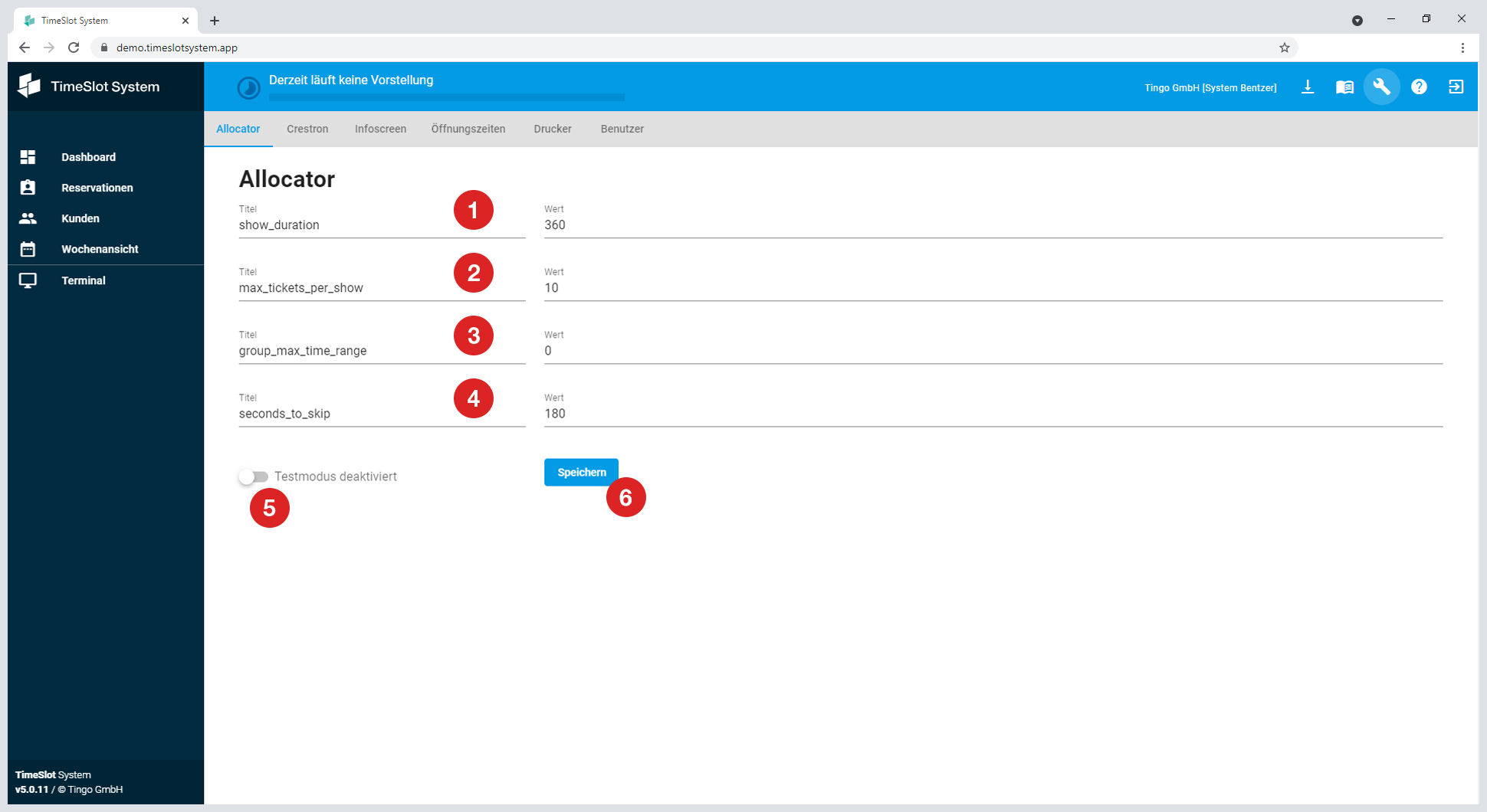Screen dimensions: 1487x812
Task: Open the handbook book icon
Action: pos(1344,87)
